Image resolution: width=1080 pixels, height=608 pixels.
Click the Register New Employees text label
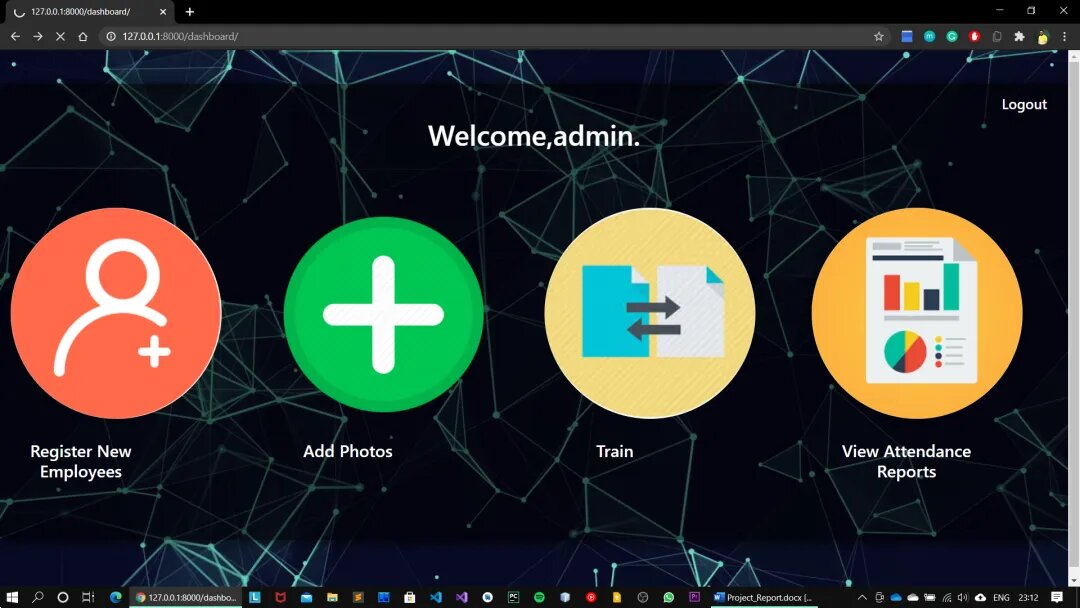pos(81,461)
